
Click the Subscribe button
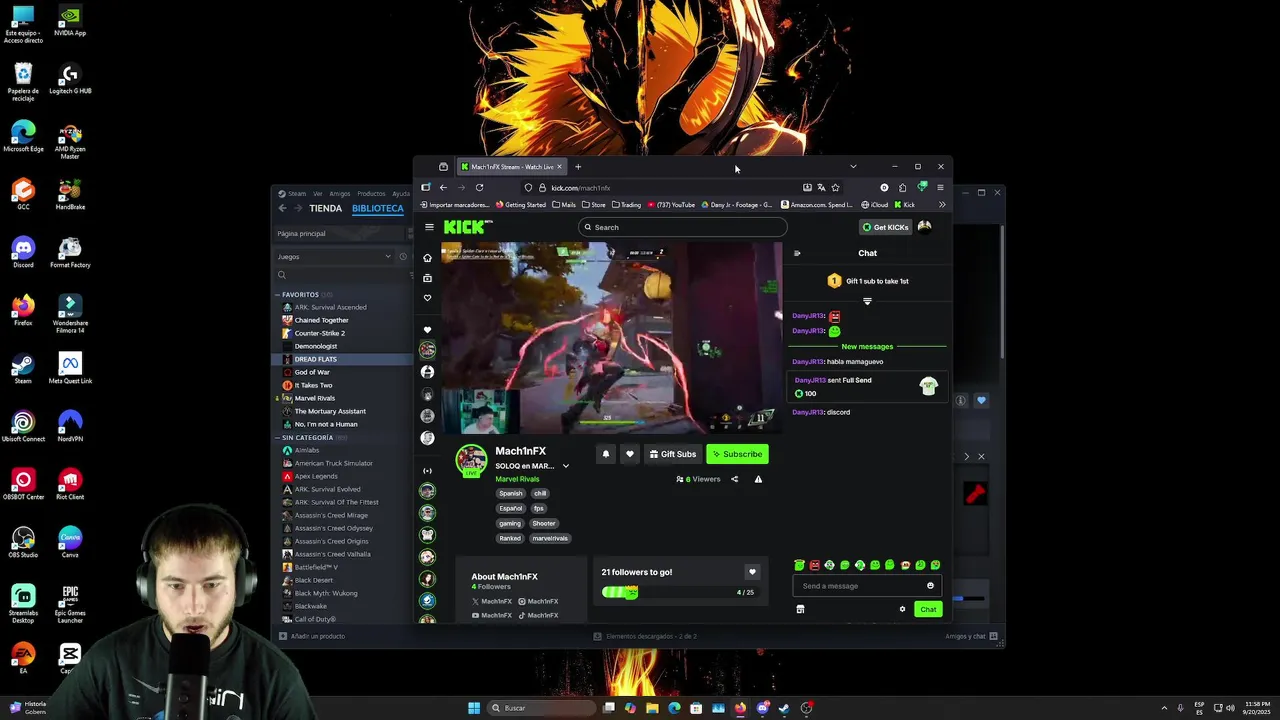(737, 454)
